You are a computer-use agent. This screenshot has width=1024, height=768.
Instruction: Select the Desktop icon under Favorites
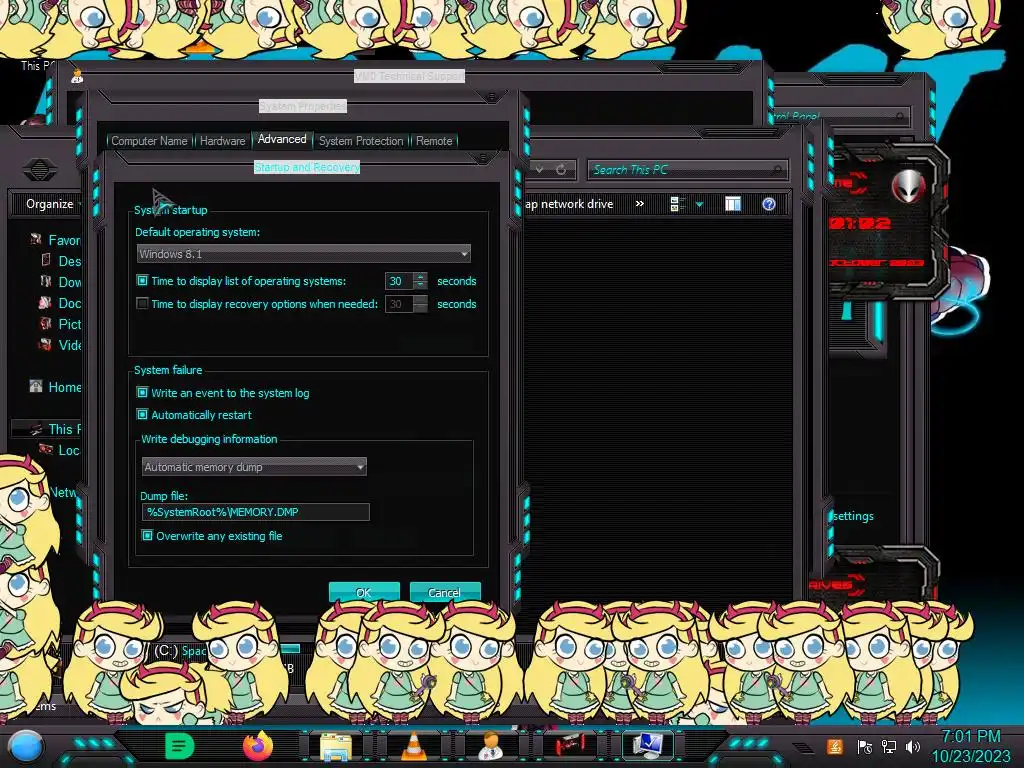click(46, 261)
